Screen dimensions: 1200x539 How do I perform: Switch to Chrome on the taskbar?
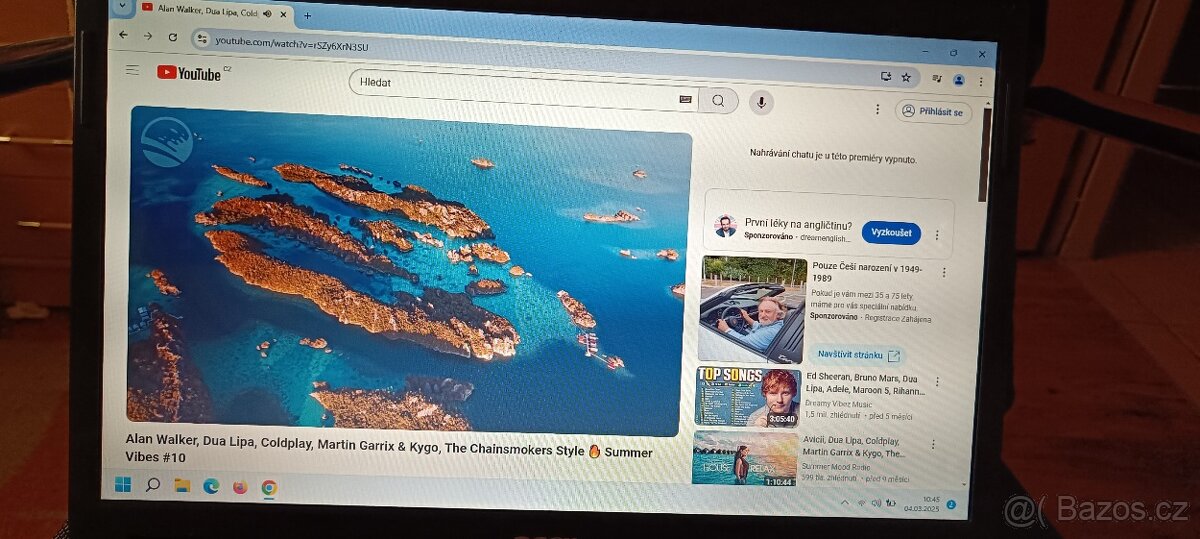click(x=269, y=488)
